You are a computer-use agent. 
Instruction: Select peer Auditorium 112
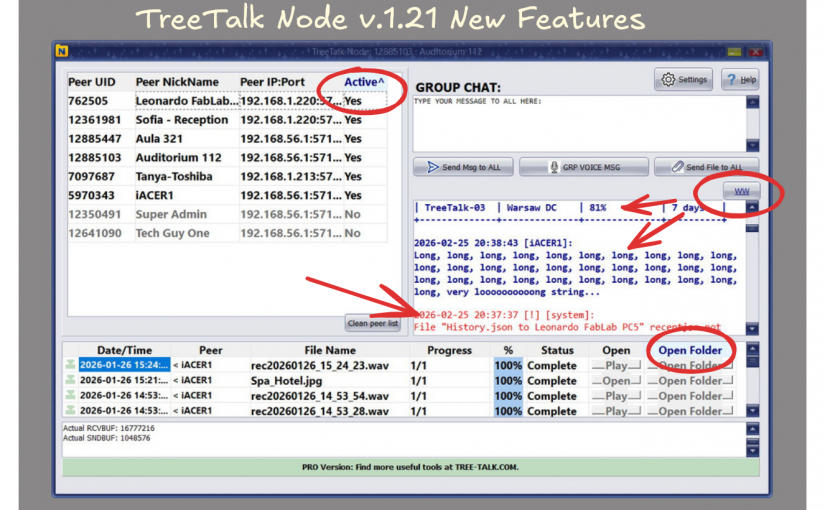click(x=227, y=157)
